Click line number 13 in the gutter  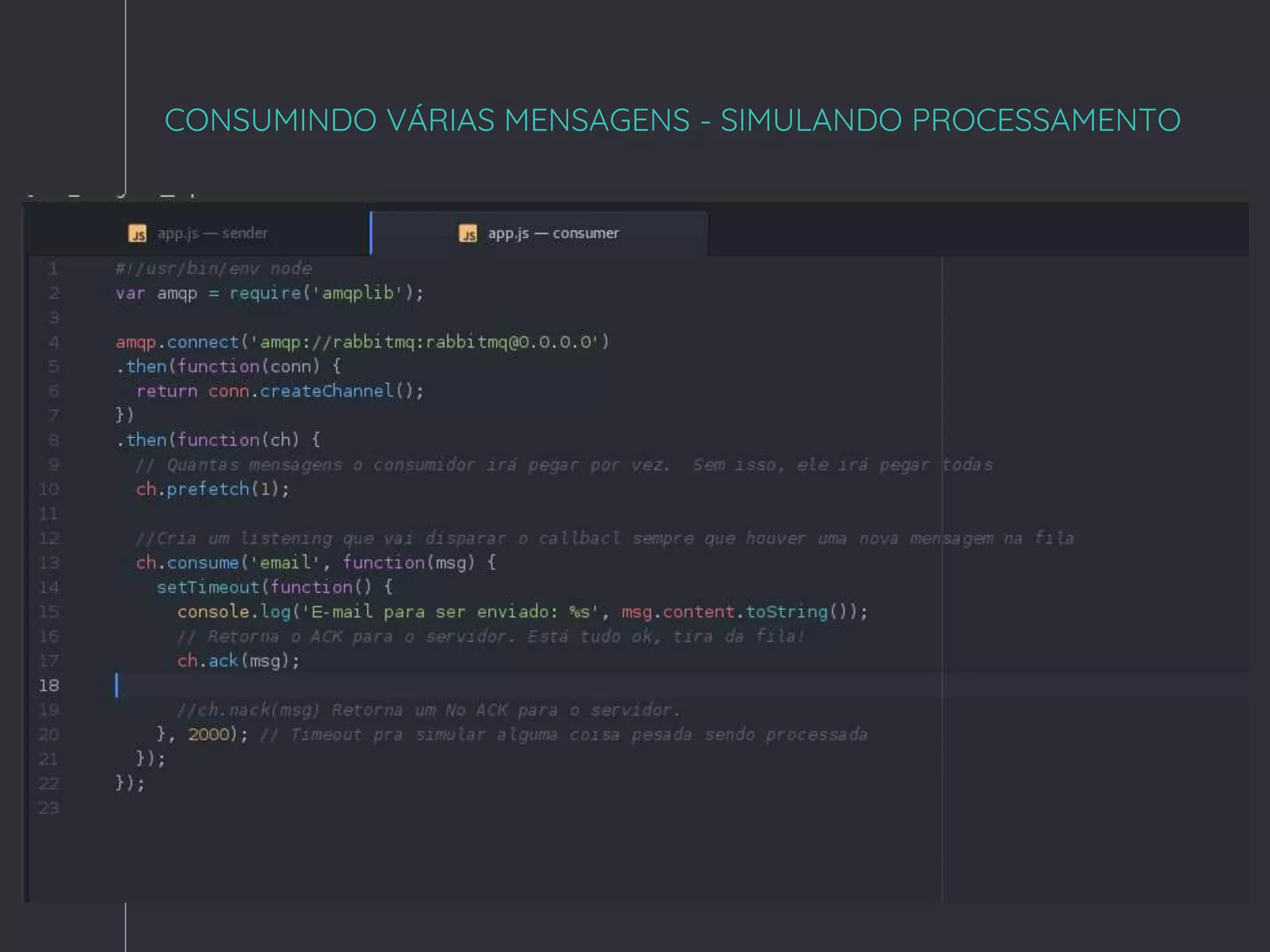[49, 563]
